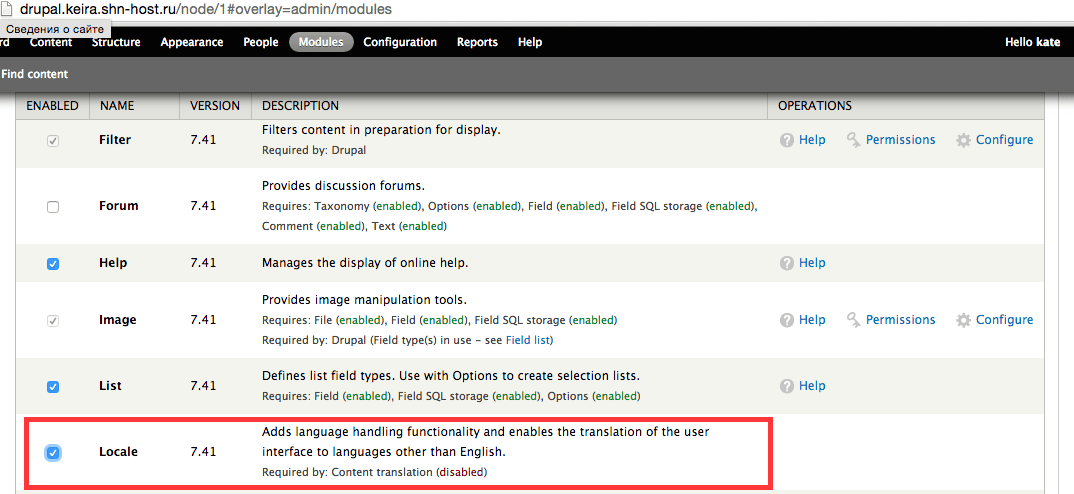
Task: Open the Configuration admin menu
Action: tap(400, 42)
